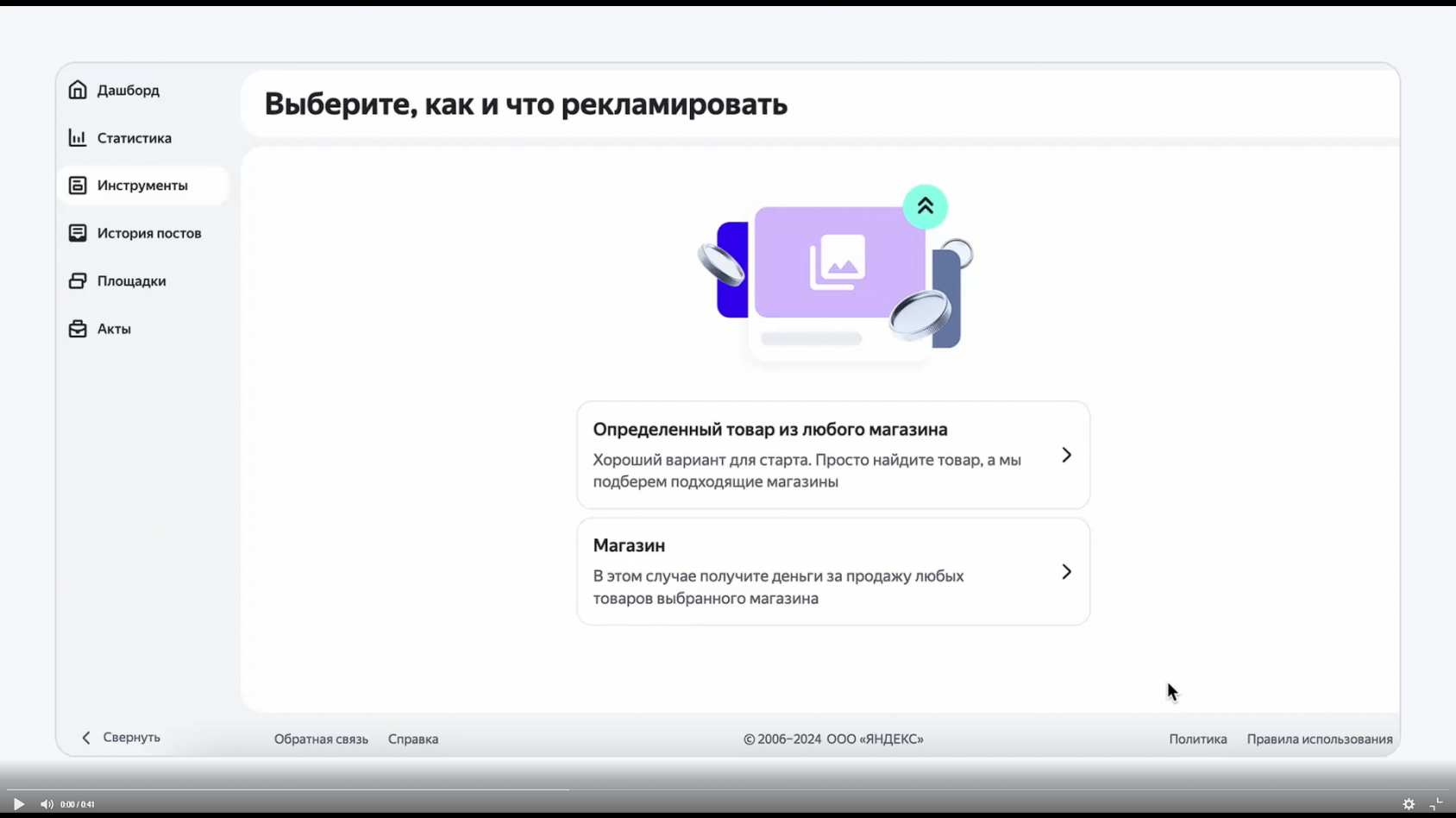This screenshot has width=1456, height=818.
Task: Click the 0:00 / 0:41 time display
Action: pos(78,805)
